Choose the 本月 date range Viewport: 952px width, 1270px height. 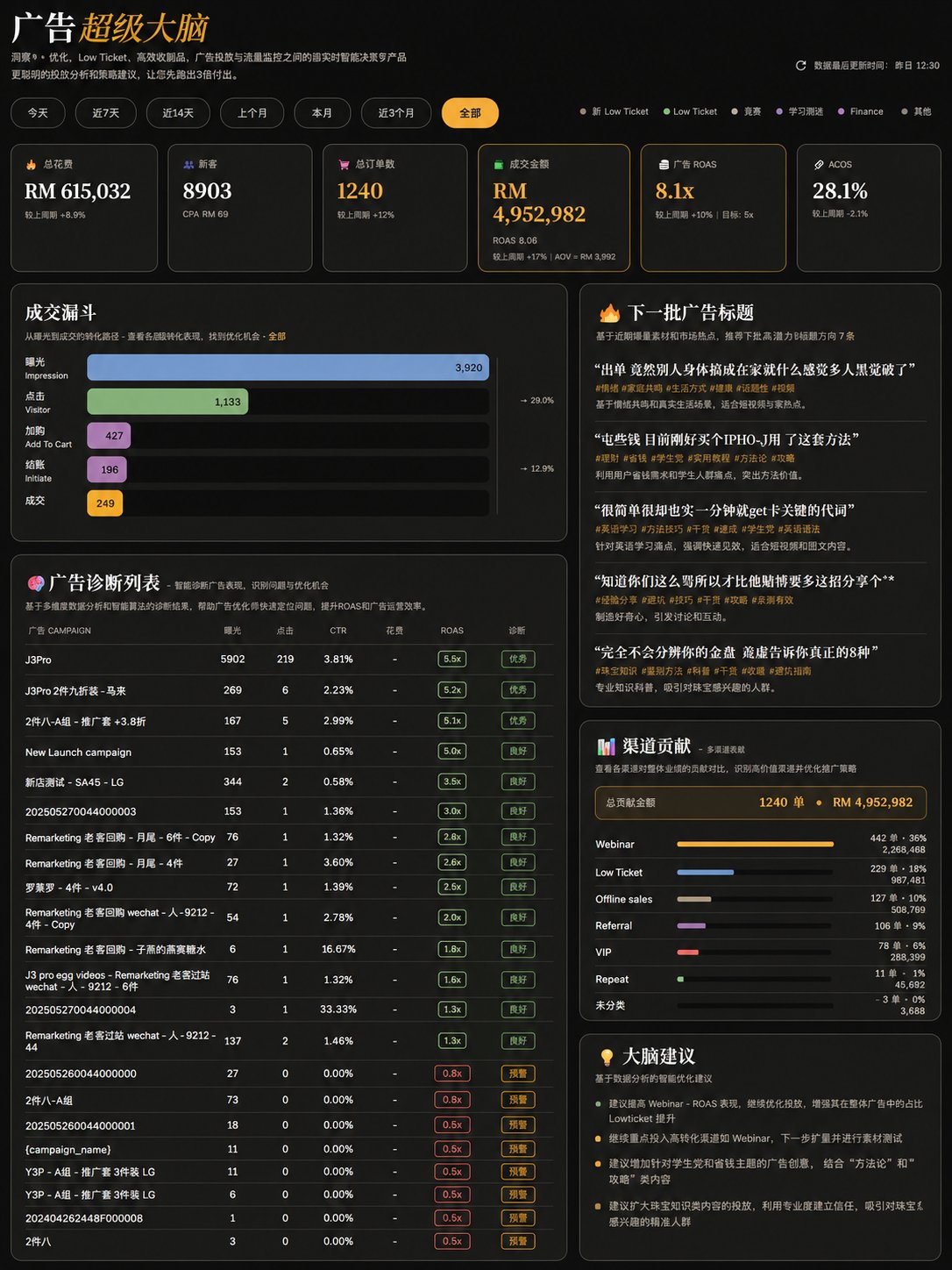[x=323, y=113]
